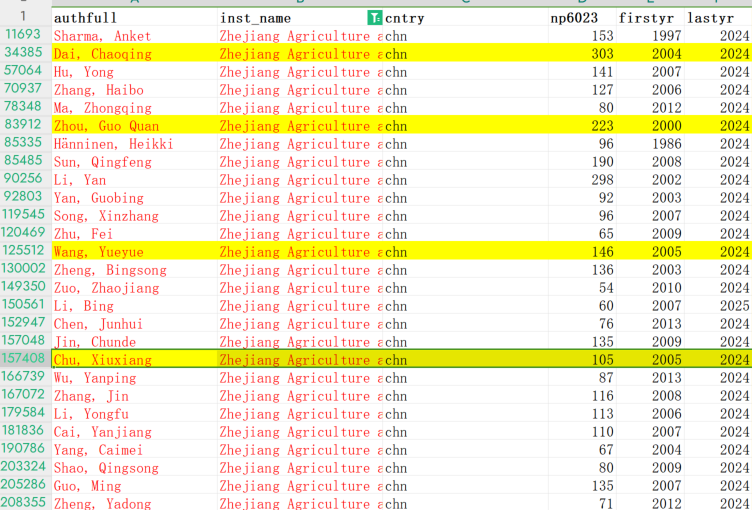Select the lastyr header cell
The image size is (752, 510).
716,18
